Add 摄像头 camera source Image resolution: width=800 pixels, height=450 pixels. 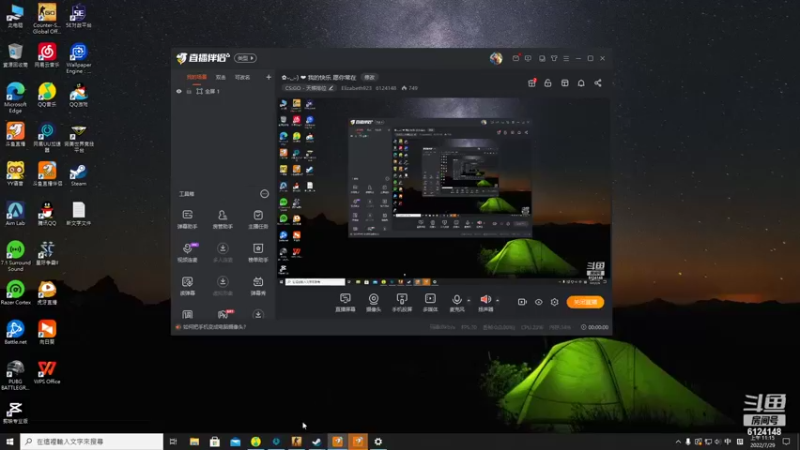click(373, 302)
